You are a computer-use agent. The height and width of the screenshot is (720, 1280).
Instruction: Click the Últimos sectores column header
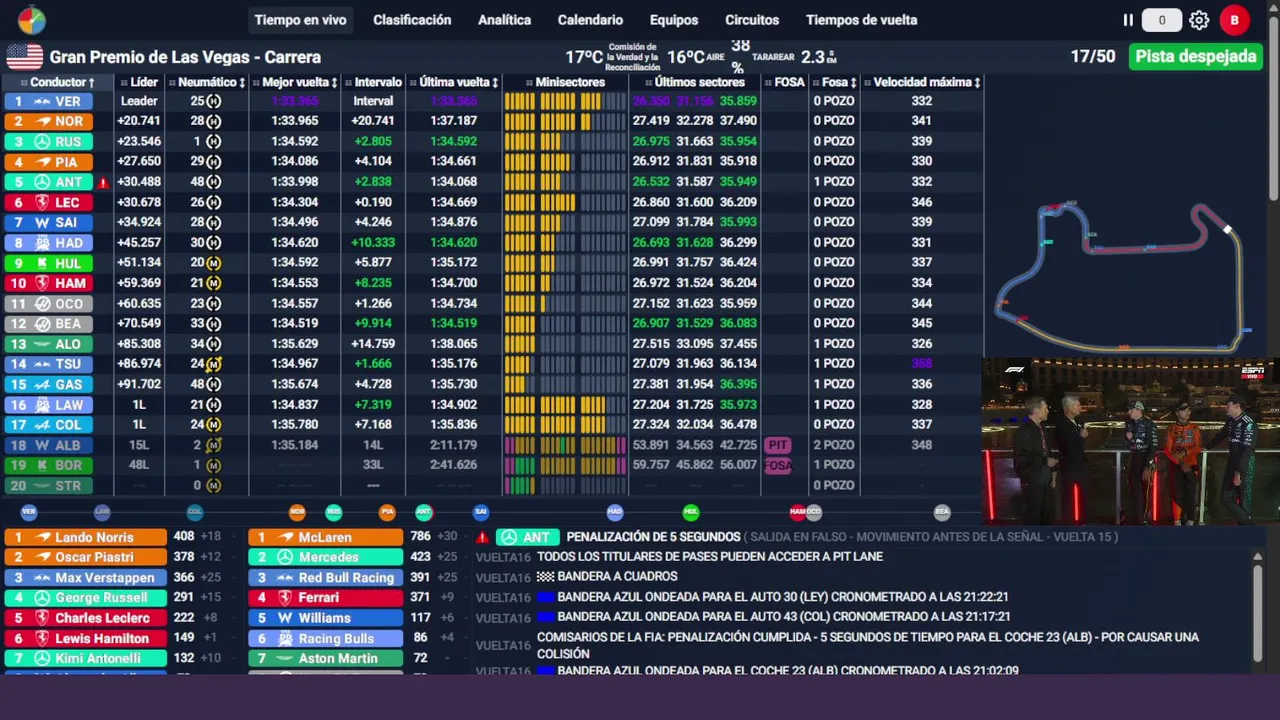coord(695,82)
